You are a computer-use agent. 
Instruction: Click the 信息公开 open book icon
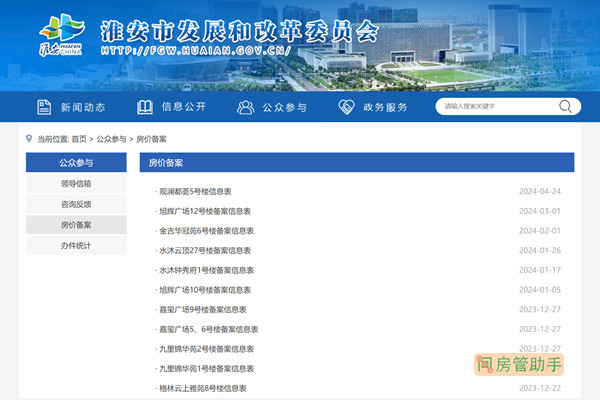[x=145, y=107]
